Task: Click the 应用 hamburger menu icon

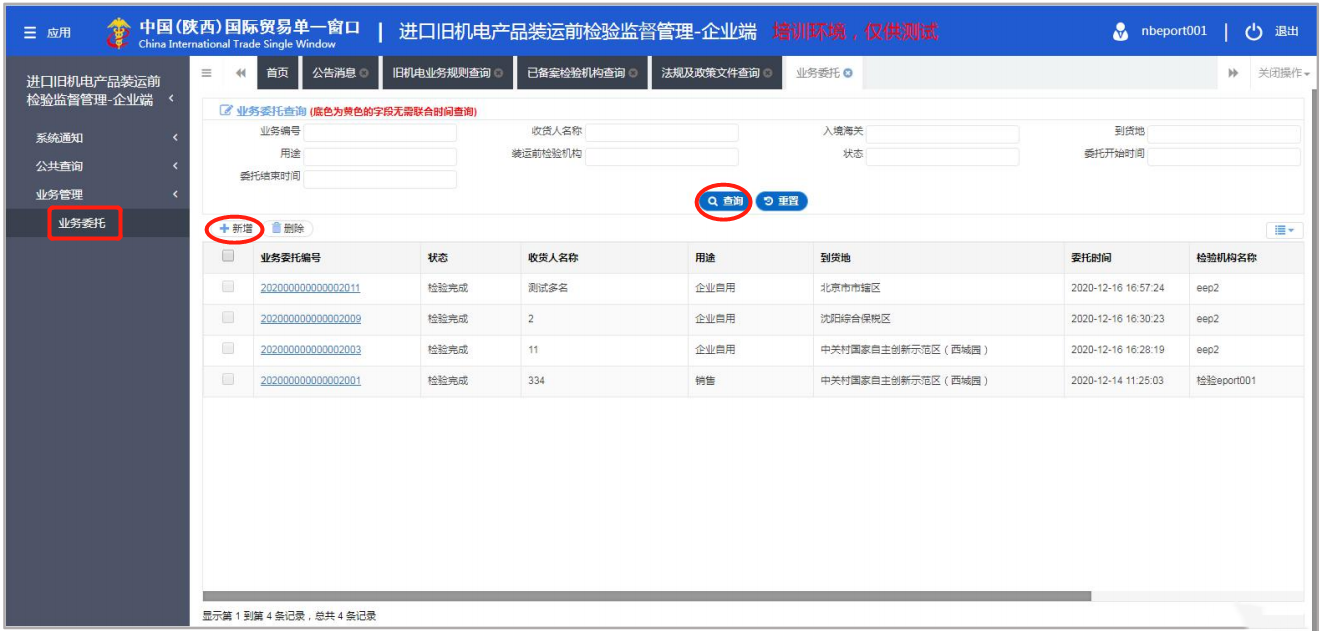Action: (30, 33)
